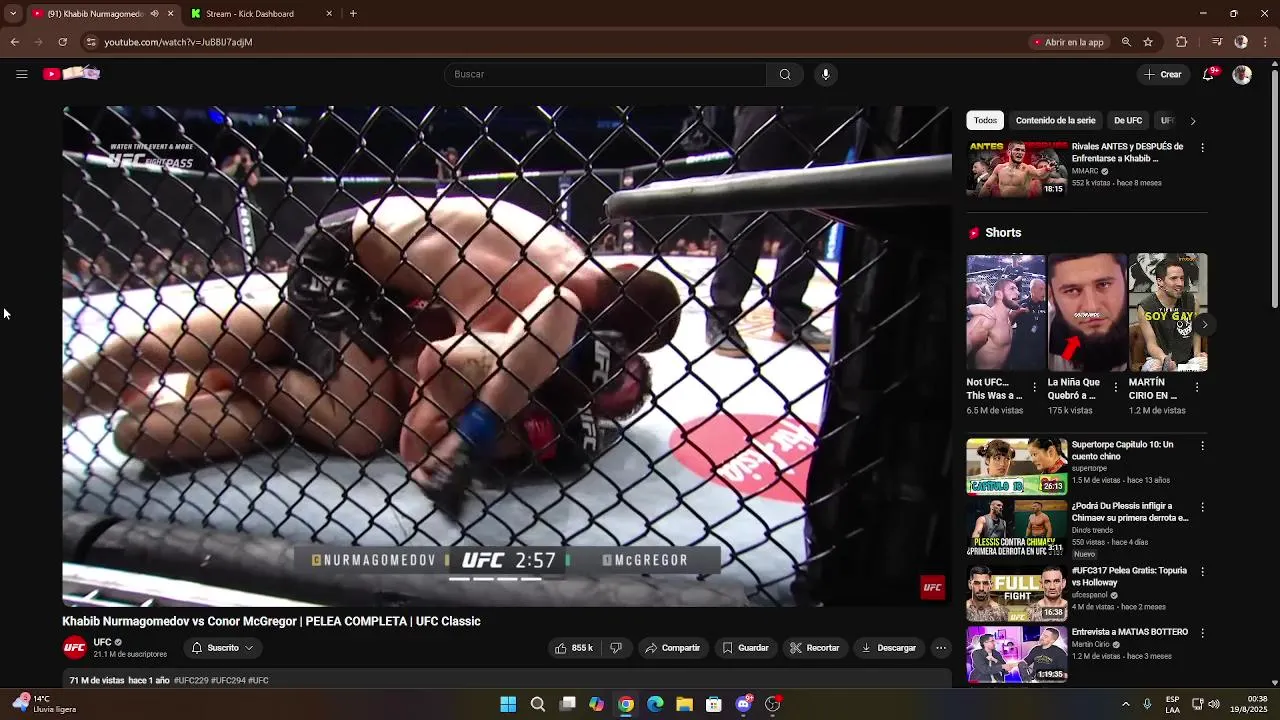Click the zoom magnifier in address bar
Viewport: 1280px width, 720px height.
pyautogui.click(x=1126, y=42)
